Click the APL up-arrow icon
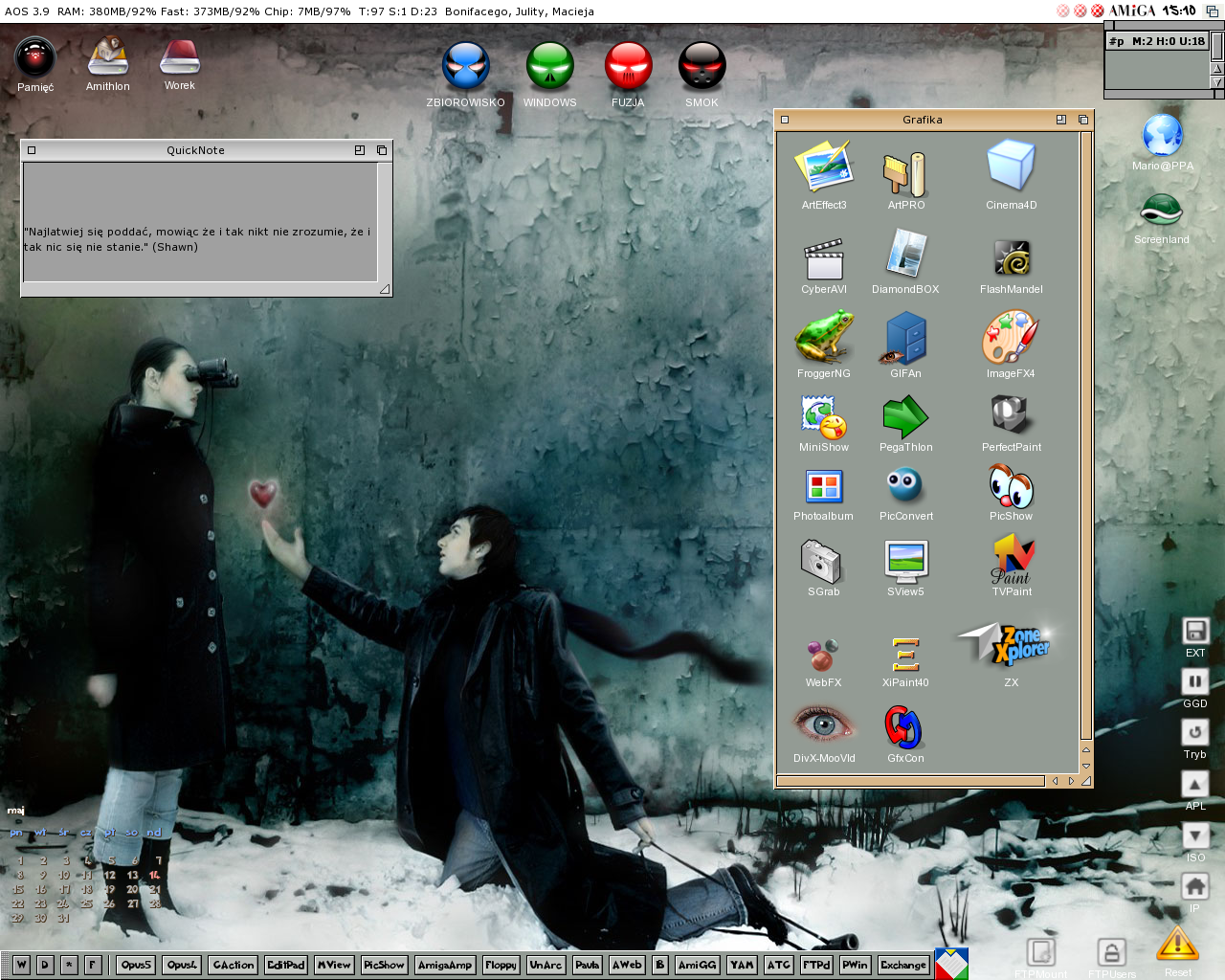The image size is (1225, 980). [1195, 784]
